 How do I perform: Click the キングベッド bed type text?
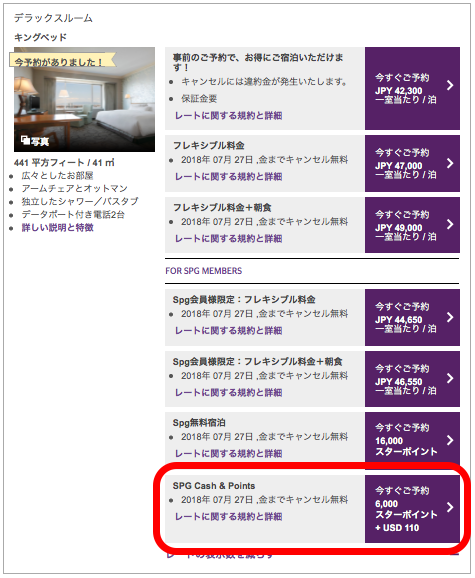[41, 37]
